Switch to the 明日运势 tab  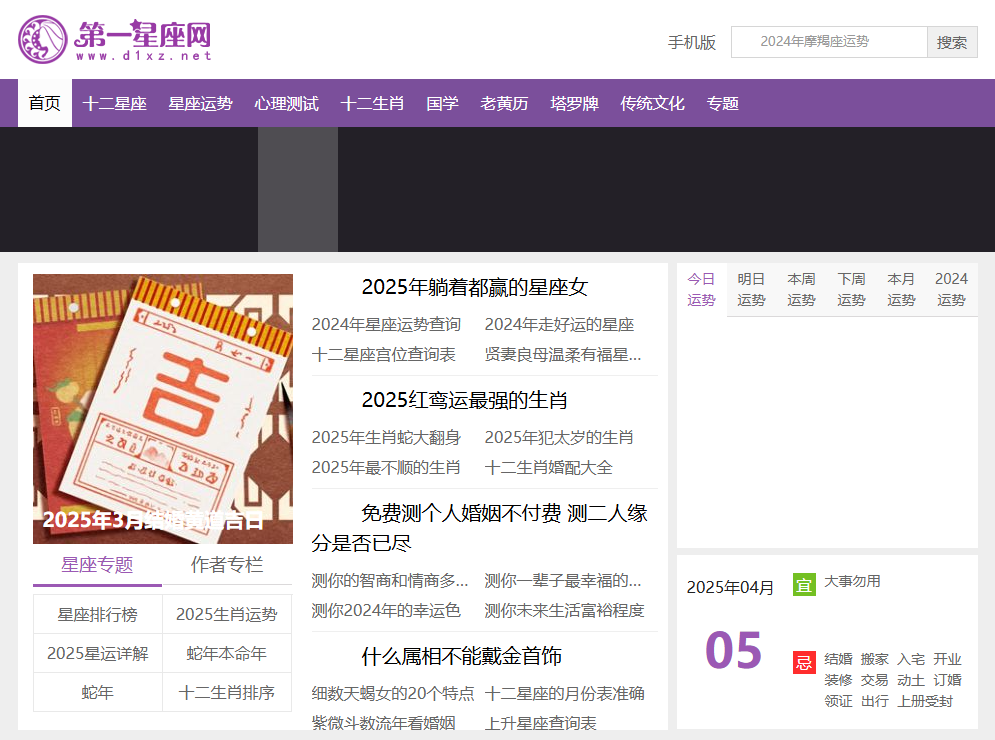point(751,290)
